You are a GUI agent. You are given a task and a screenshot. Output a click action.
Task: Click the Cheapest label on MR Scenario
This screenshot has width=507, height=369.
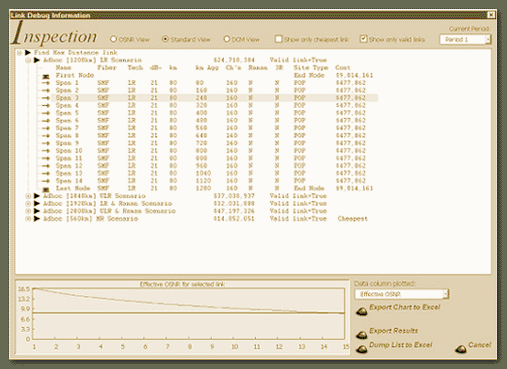click(x=353, y=219)
